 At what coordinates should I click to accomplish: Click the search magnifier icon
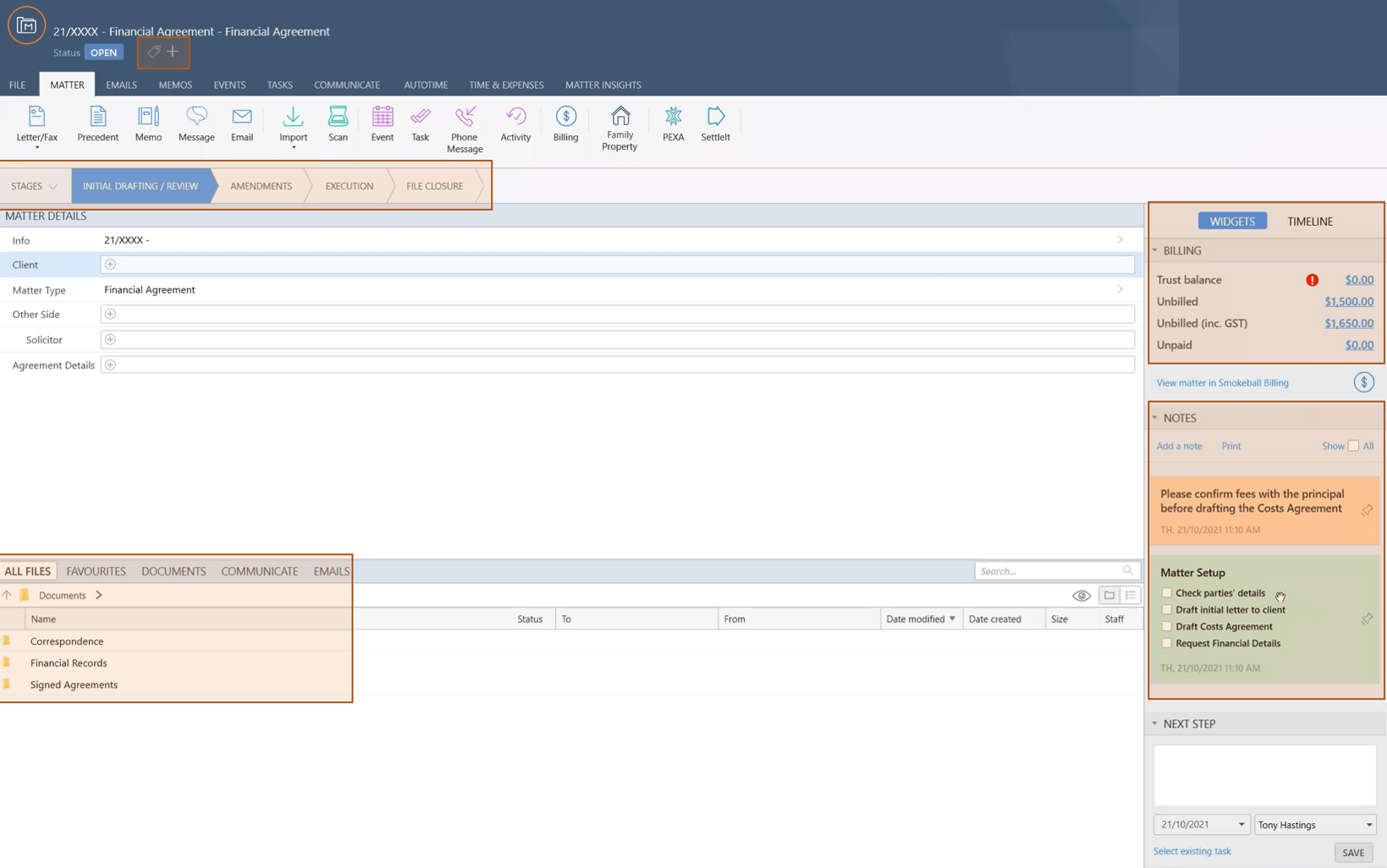1127,570
